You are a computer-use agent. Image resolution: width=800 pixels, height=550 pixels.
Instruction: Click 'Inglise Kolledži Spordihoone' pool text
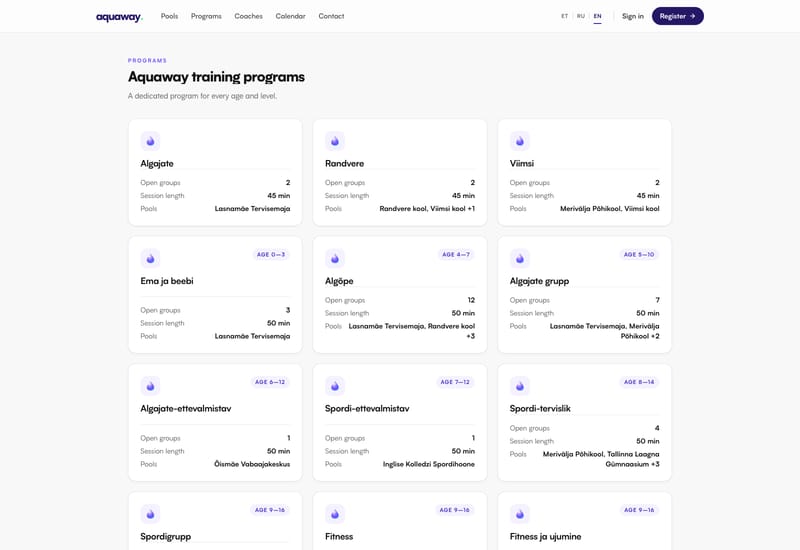click(429, 464)
